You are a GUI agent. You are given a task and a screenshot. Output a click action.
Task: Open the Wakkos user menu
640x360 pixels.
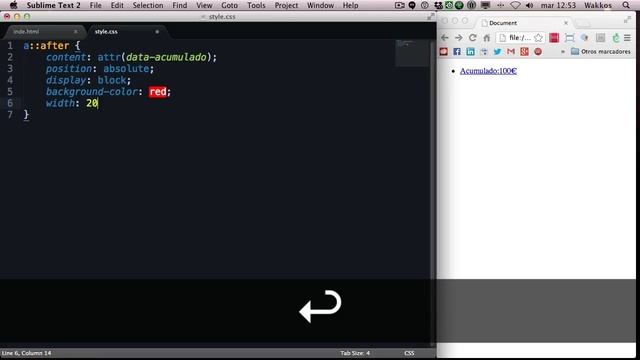click(x=598, y=5)
